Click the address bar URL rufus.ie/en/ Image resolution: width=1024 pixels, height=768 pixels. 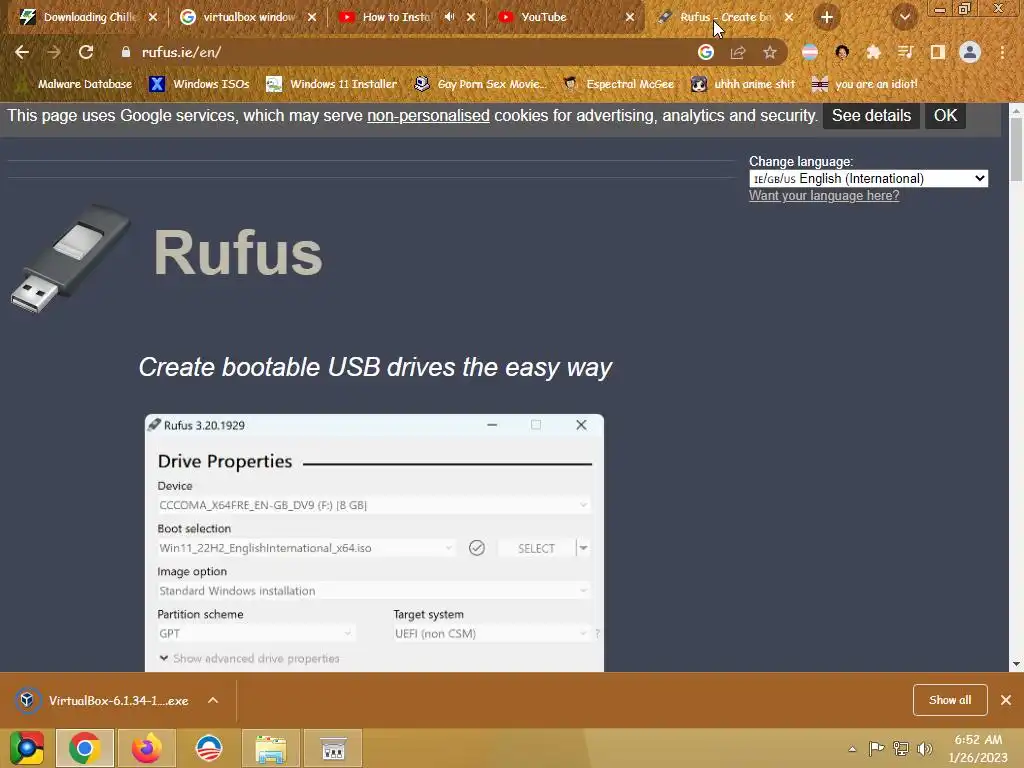point(182,52)
